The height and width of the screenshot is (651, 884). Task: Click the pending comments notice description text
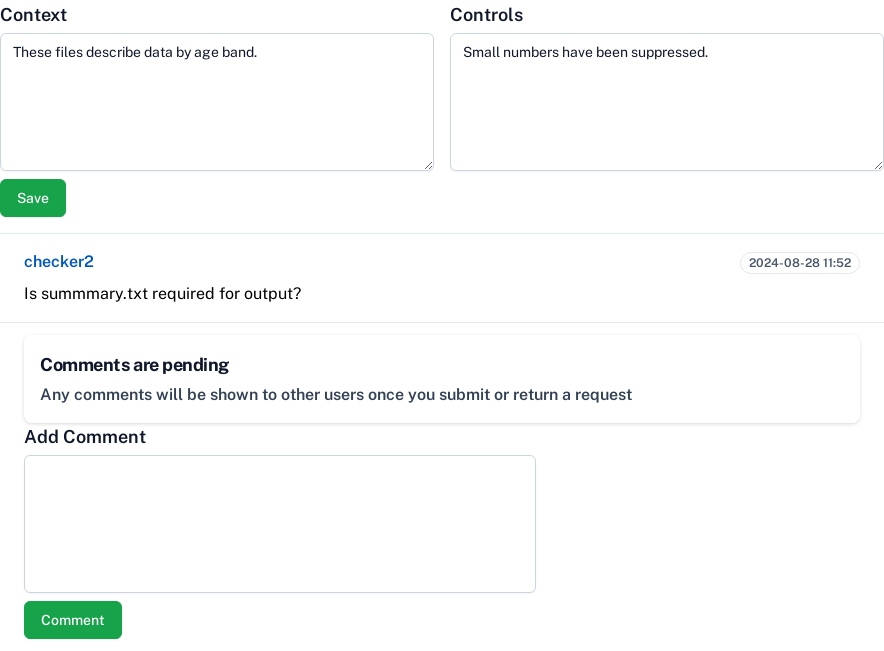[x=335, y=395]
